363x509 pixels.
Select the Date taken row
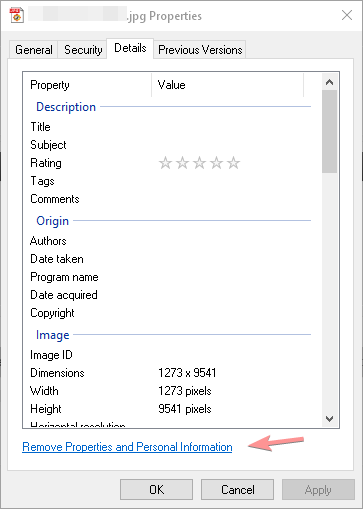[170, 259]
